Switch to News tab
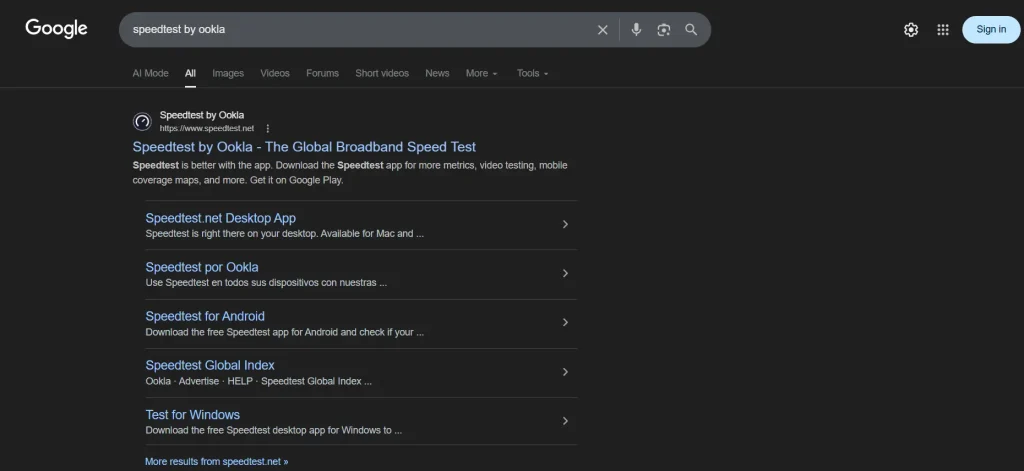Viewport: 1024px width, 471px height. (x=437, y=73)
